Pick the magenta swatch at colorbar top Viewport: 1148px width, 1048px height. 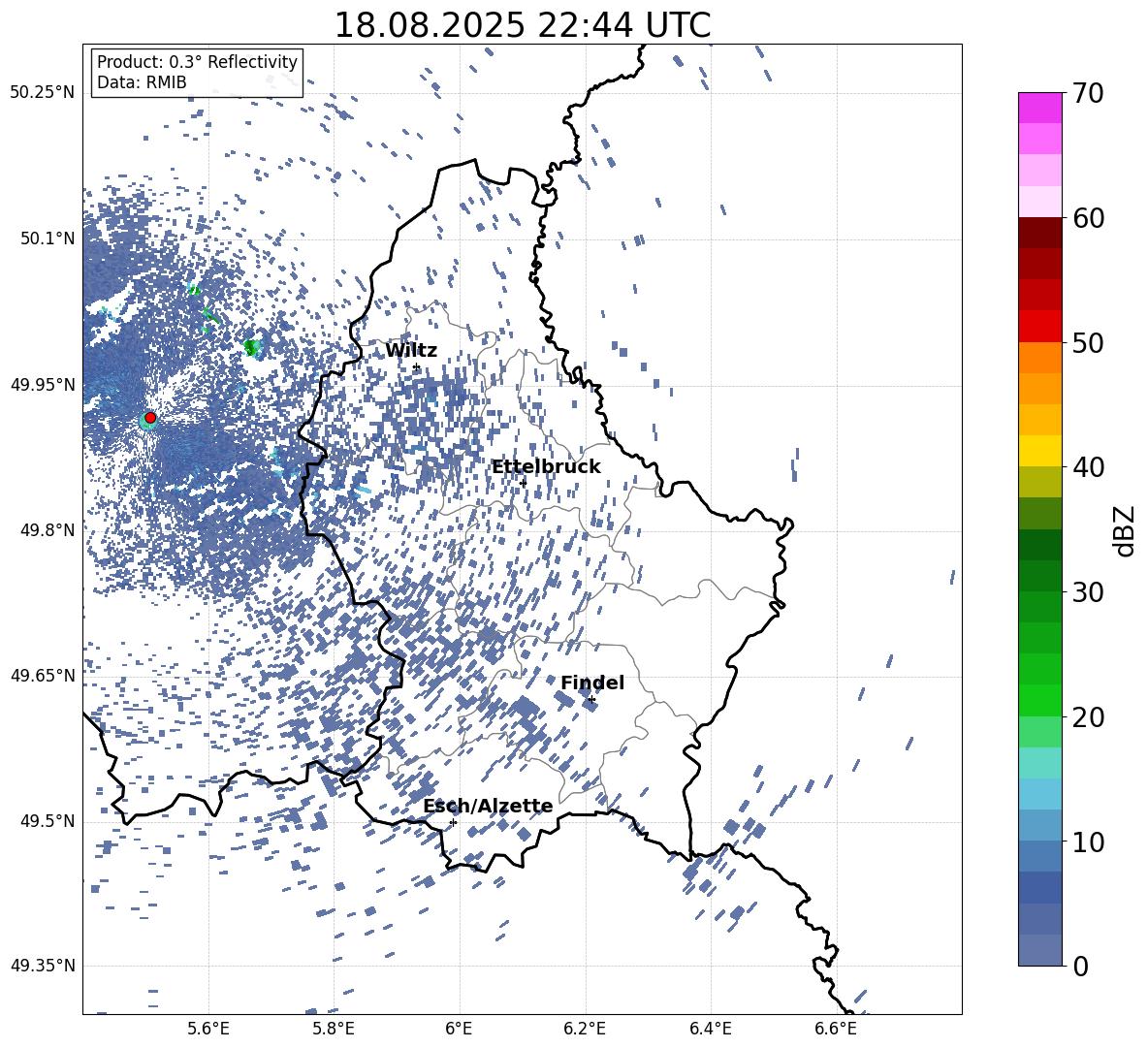pos(1039,109)
